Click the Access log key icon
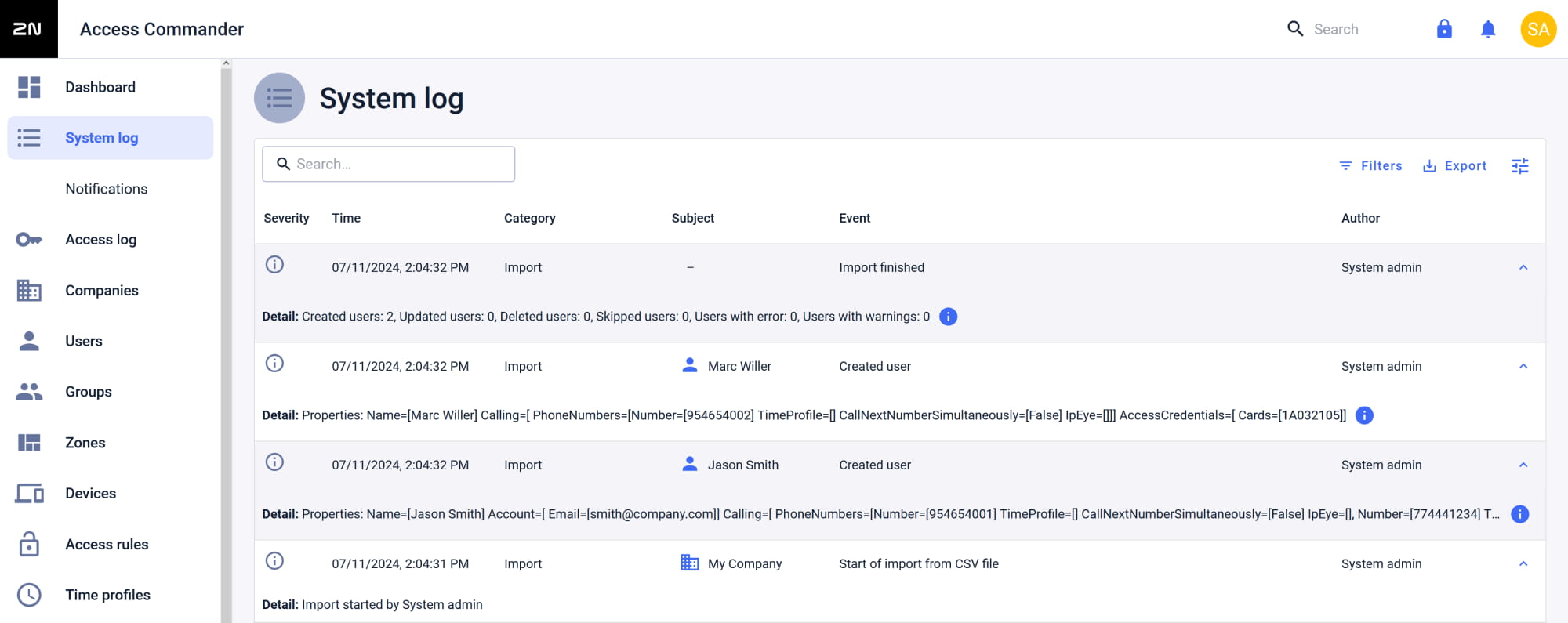1568x623 pixels. point(29,240)
